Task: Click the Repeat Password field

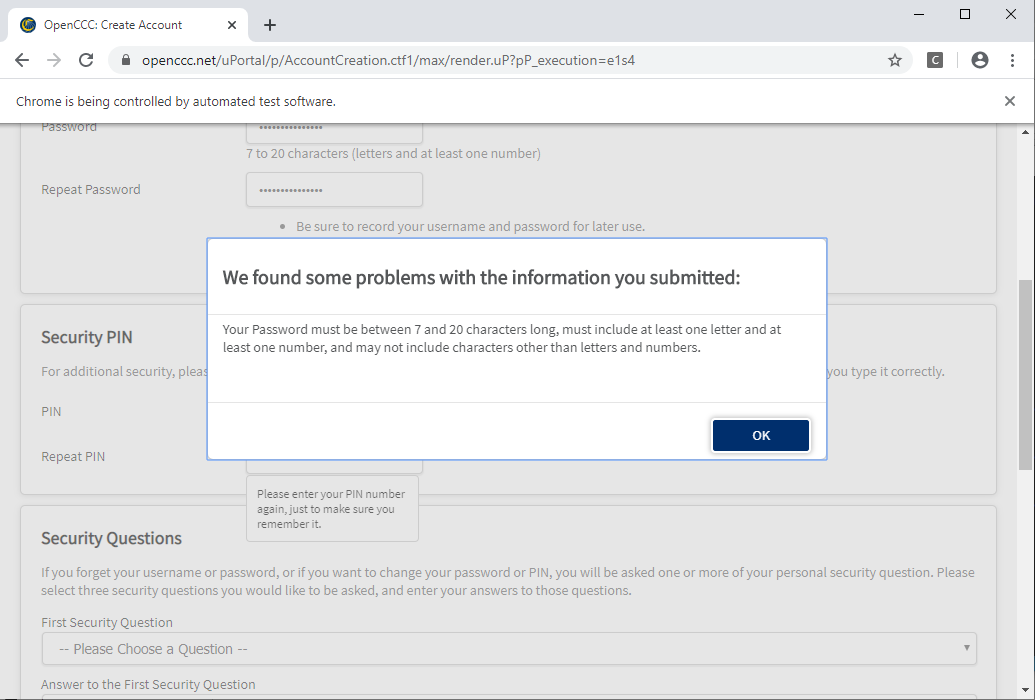Action: coord(334,190)
